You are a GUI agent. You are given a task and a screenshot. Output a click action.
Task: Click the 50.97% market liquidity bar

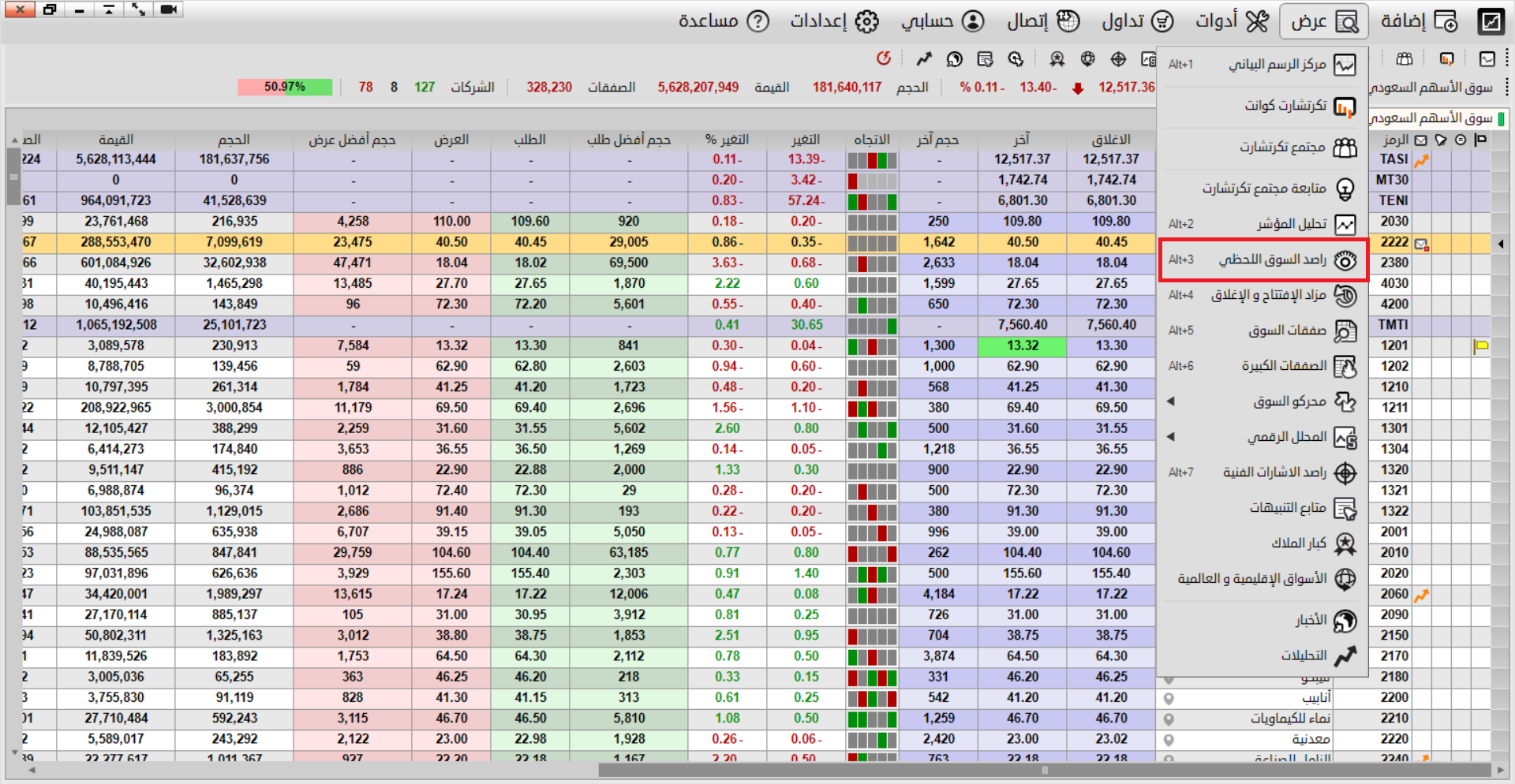pyautogui.click(x=285, y=87)
